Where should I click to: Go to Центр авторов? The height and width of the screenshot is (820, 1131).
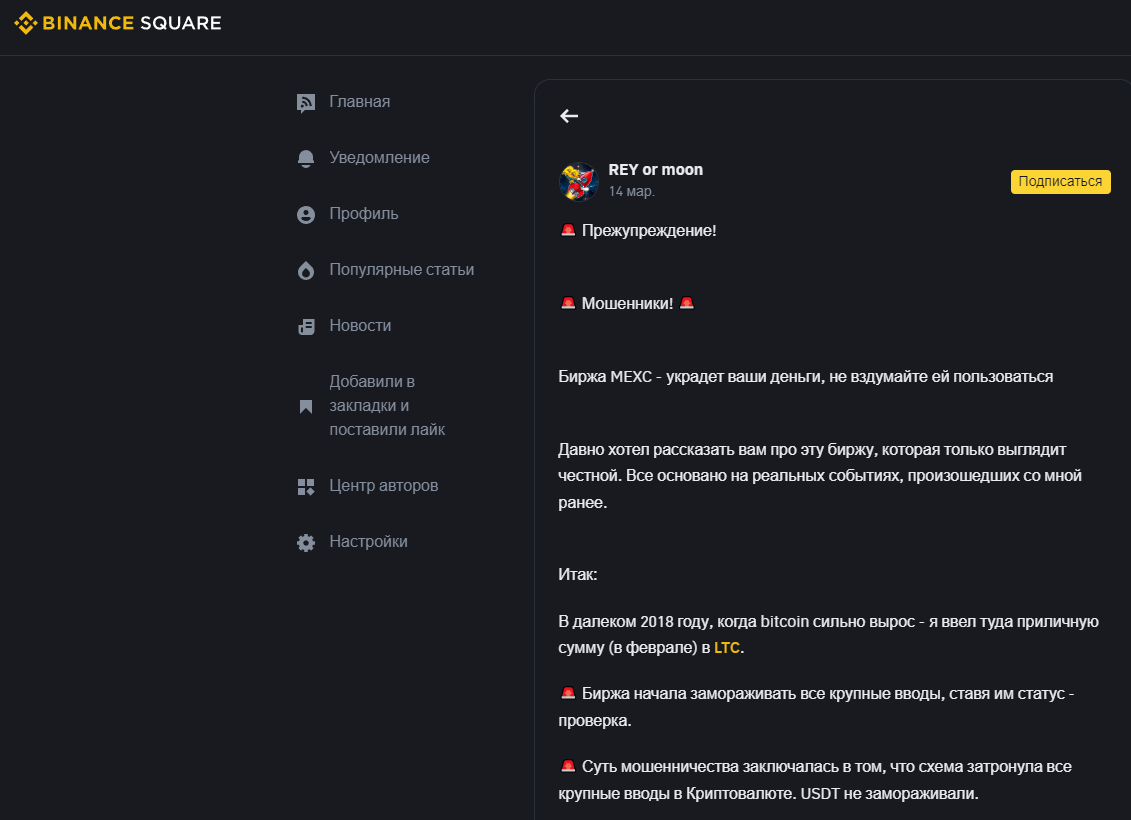[x=383, y=486]
